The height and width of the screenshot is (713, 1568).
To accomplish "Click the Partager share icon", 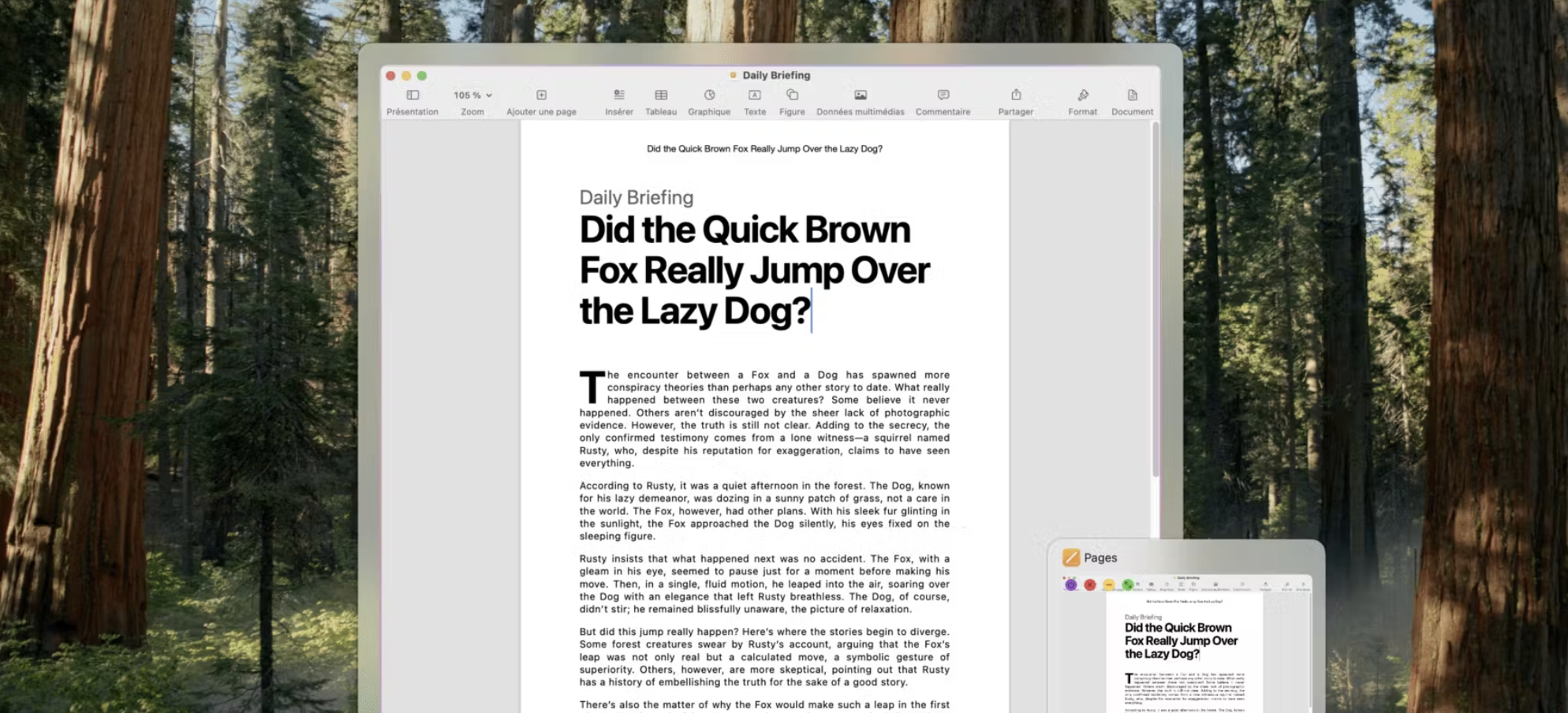I will (x=1016, y=102).
